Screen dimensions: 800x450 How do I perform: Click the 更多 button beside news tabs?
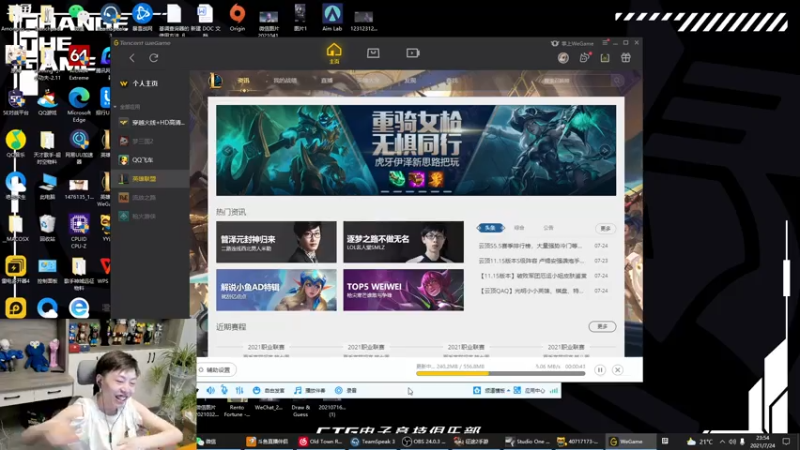605,229
